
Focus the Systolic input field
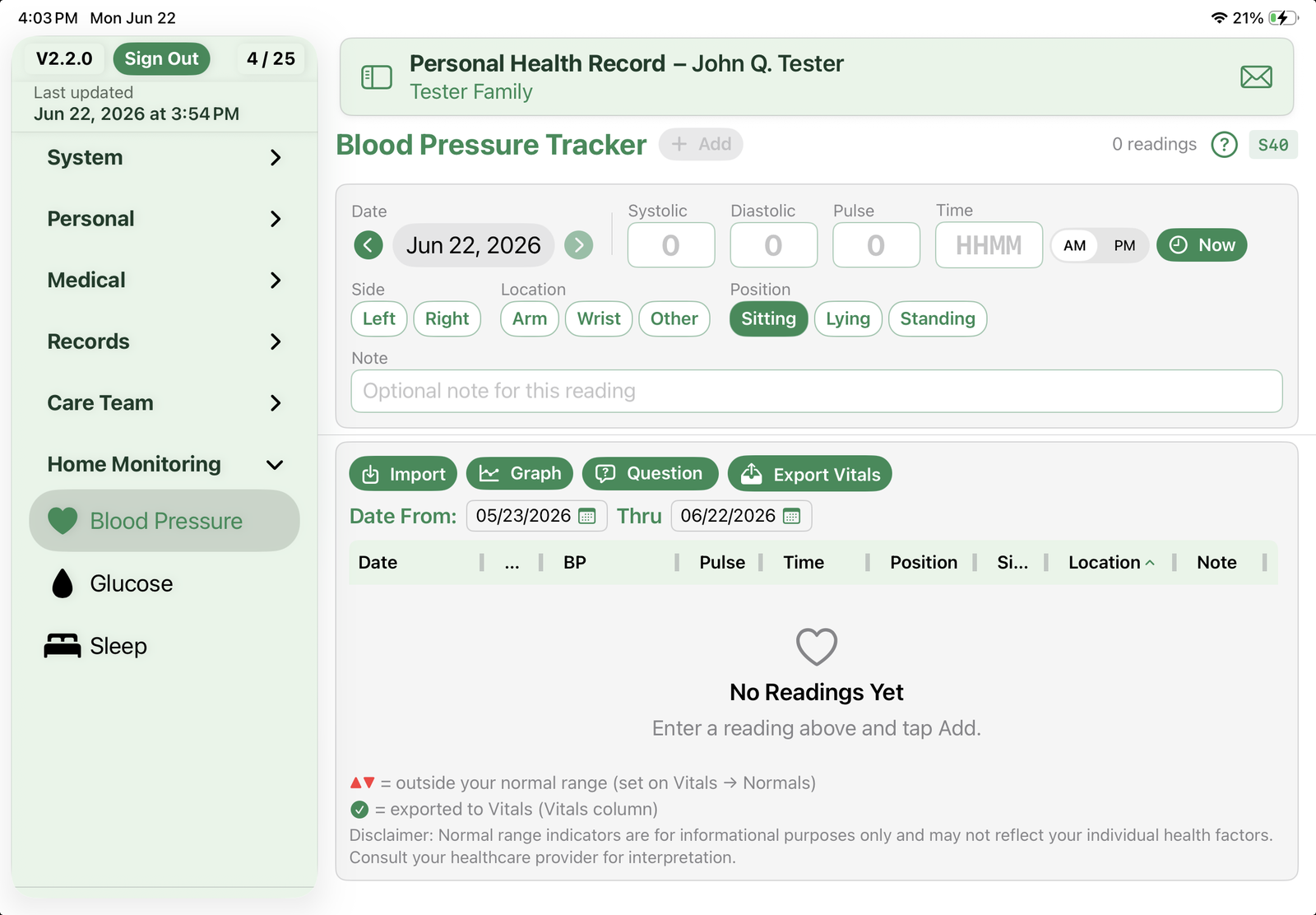tap(671, 245)
